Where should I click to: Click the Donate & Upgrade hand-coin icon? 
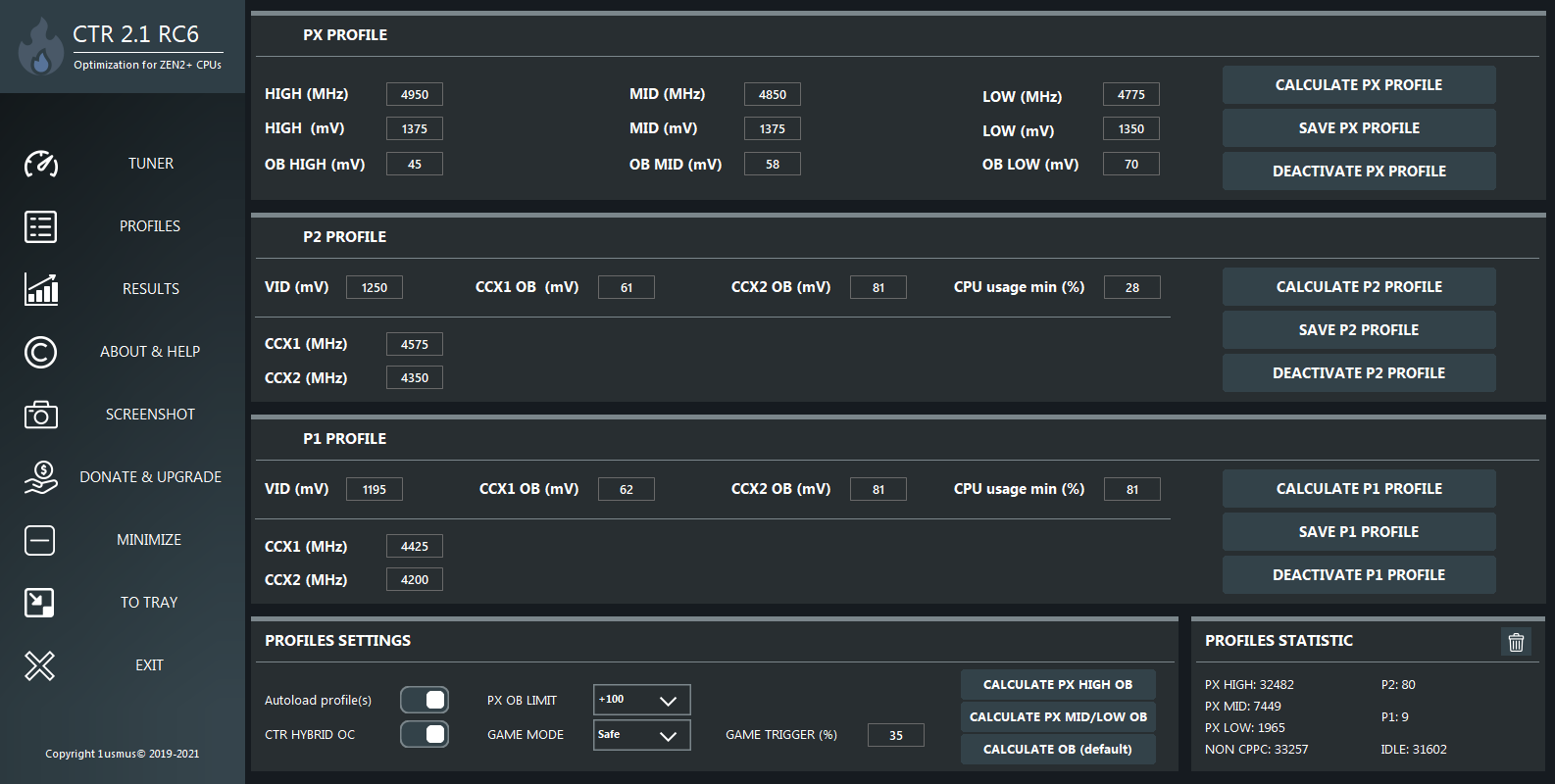(40, 477)
